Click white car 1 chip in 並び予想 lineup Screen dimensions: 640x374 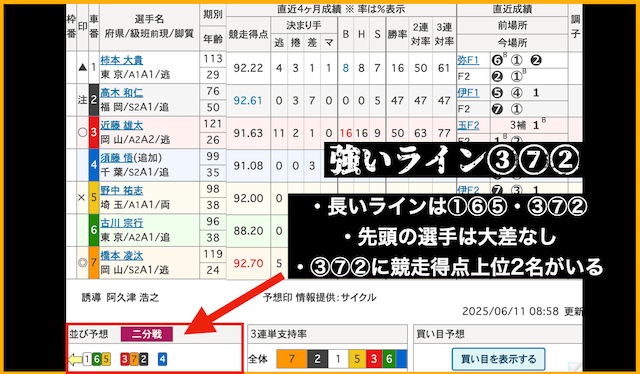(87, 359)
